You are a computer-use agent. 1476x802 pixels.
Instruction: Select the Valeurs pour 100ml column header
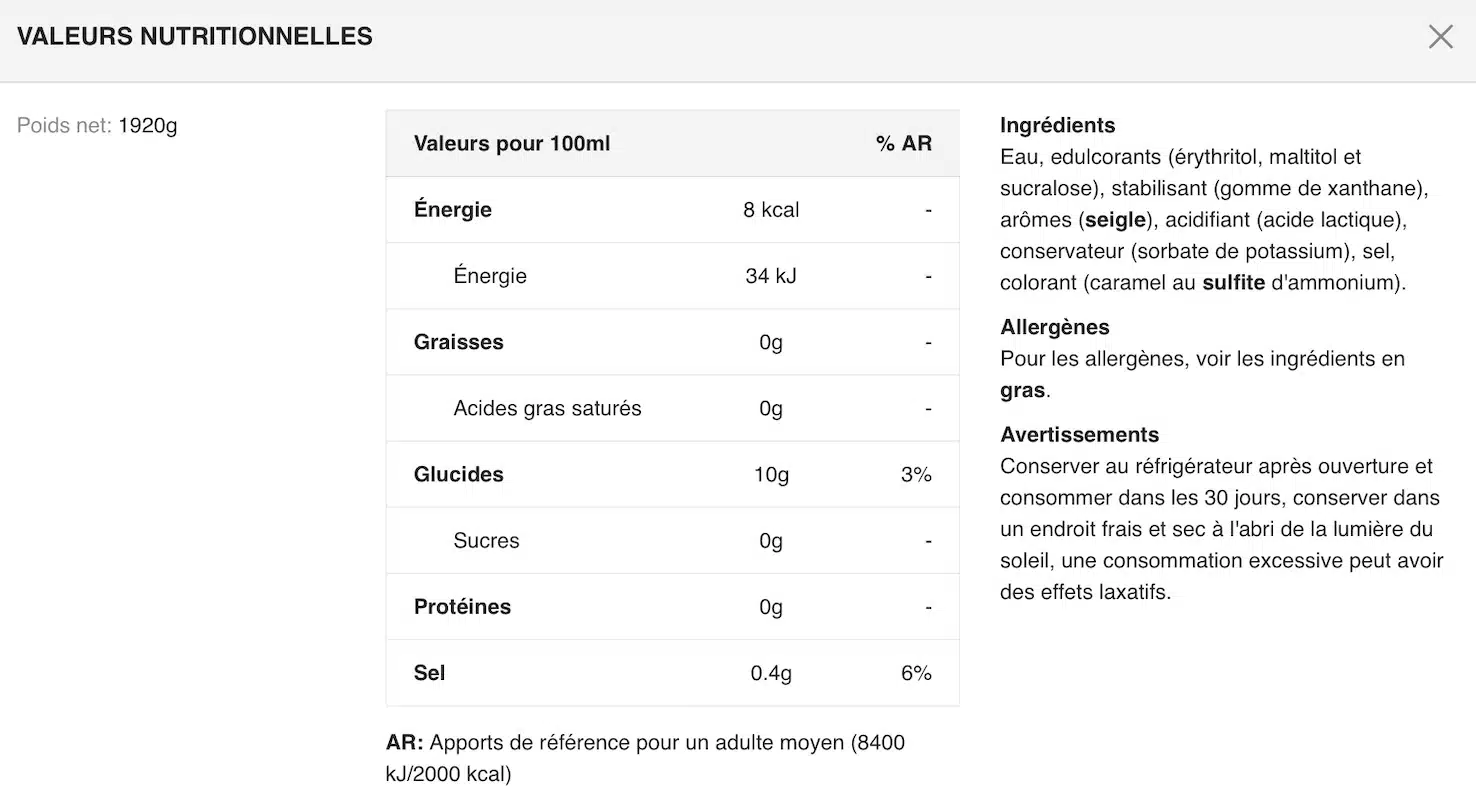(512, 144)
